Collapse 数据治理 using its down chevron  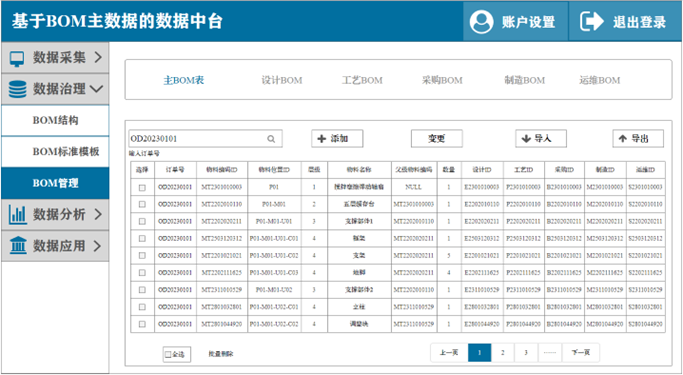point(96,89)
